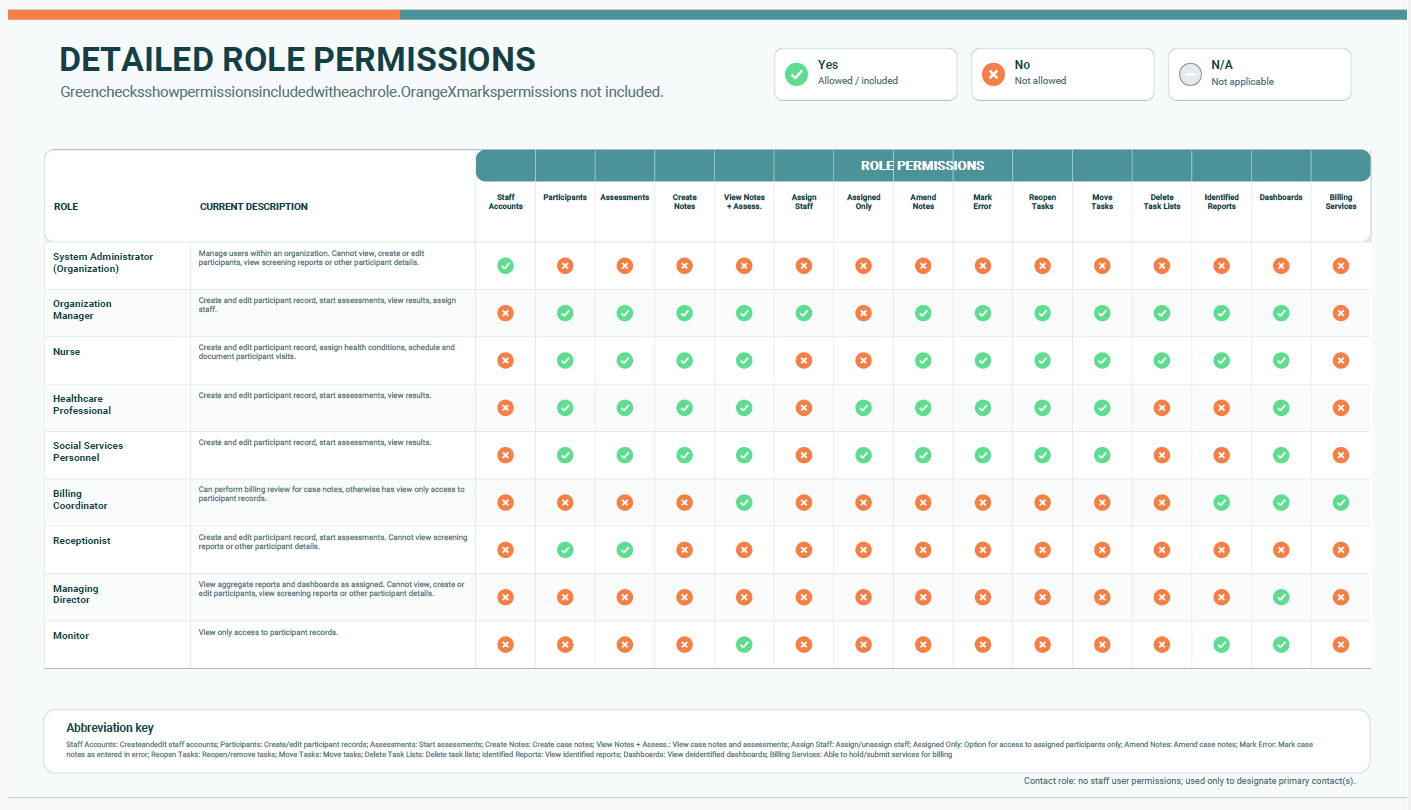The width and height of the screenshot is (1411, 810).
Task: Select the Billing Services column header
Action: coord(1341,202)
